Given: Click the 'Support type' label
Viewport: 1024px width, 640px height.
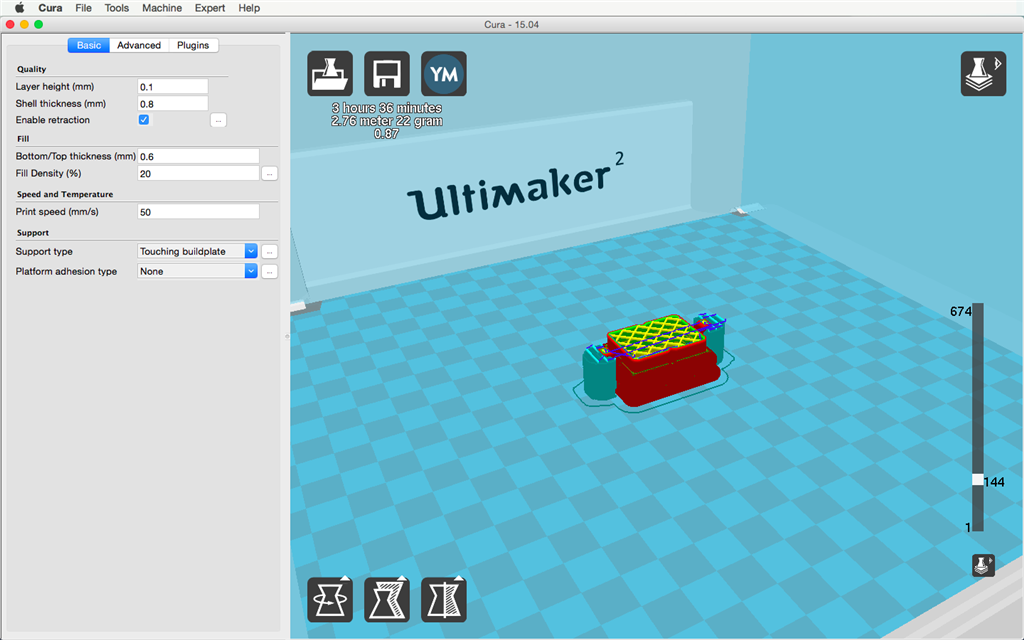Looking at the screenshot, I should tap(44, 251).
